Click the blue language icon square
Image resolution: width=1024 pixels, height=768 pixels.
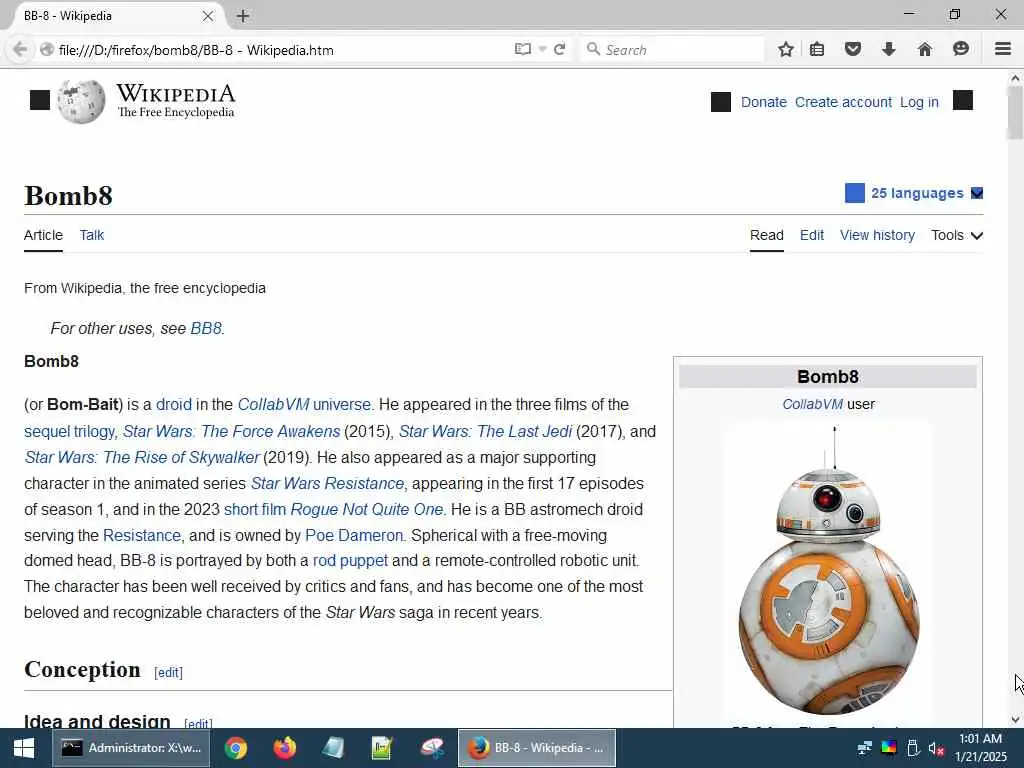click(855, 193)
